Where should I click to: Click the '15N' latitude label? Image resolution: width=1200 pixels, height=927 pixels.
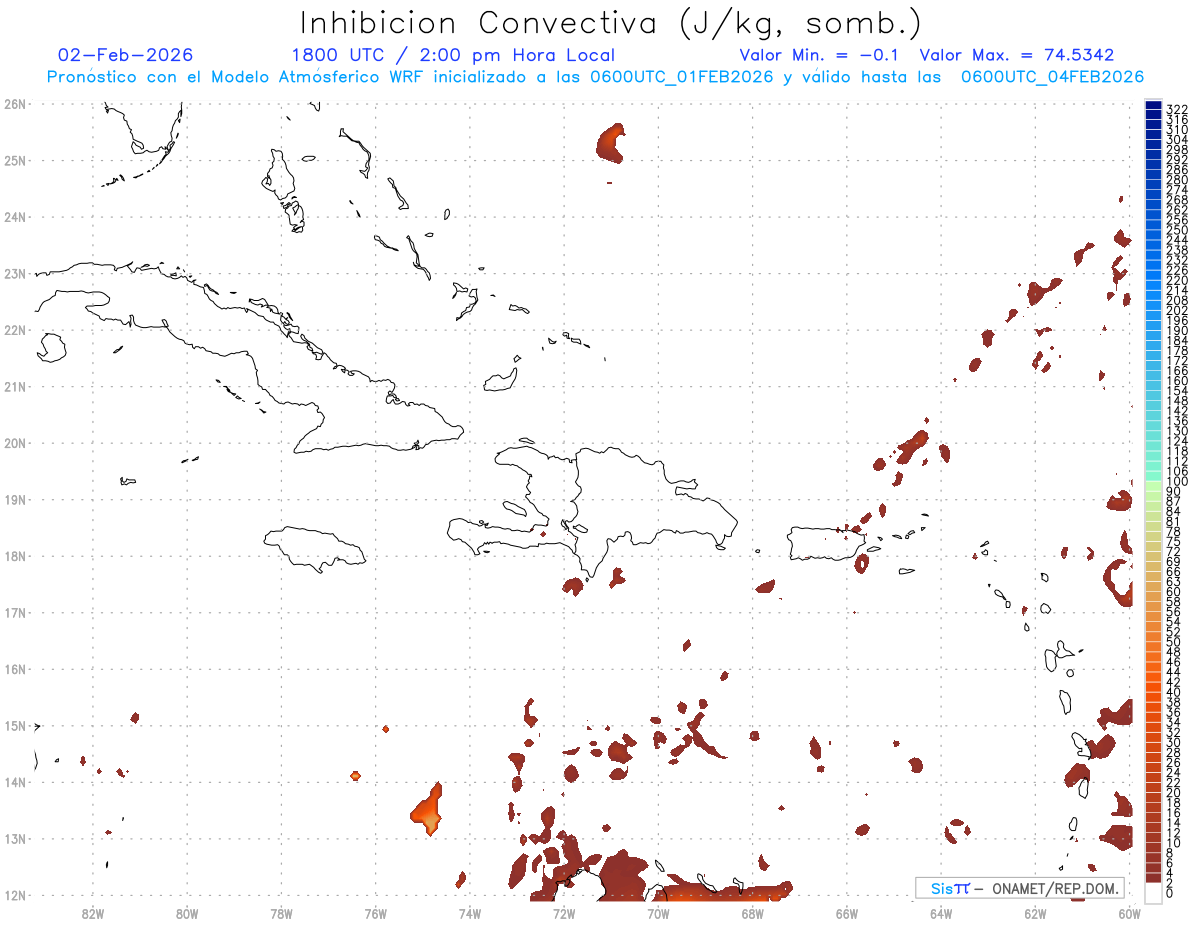[x=15, y=725]
